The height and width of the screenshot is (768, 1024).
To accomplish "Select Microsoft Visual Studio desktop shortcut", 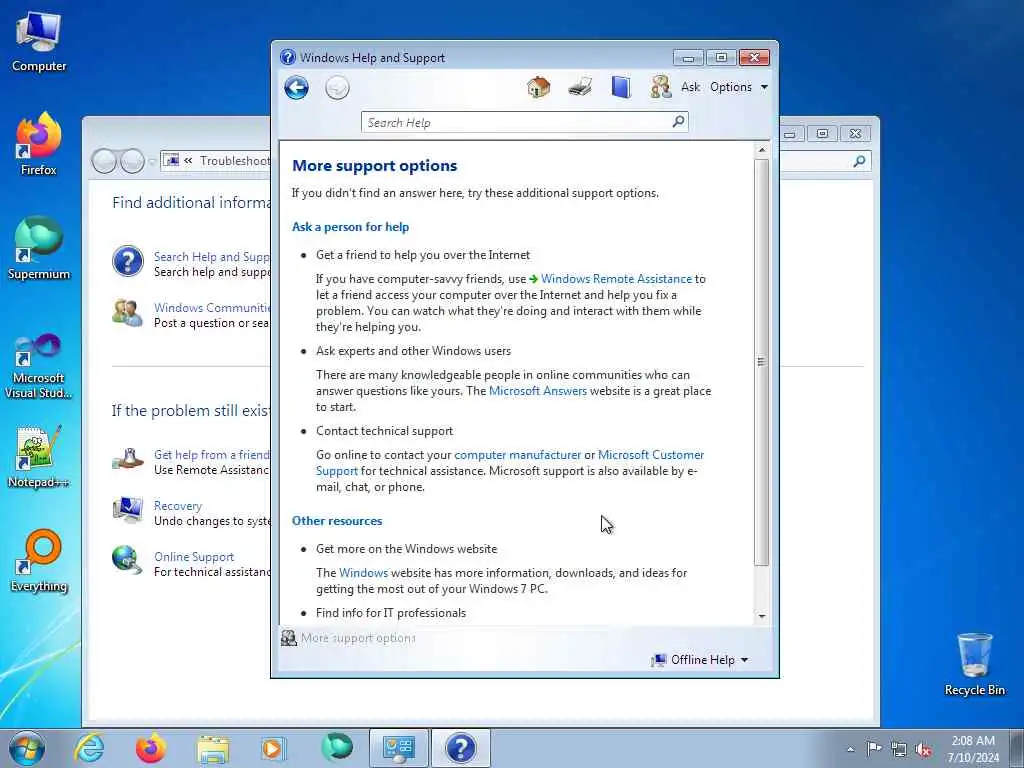I will (39, 366).
